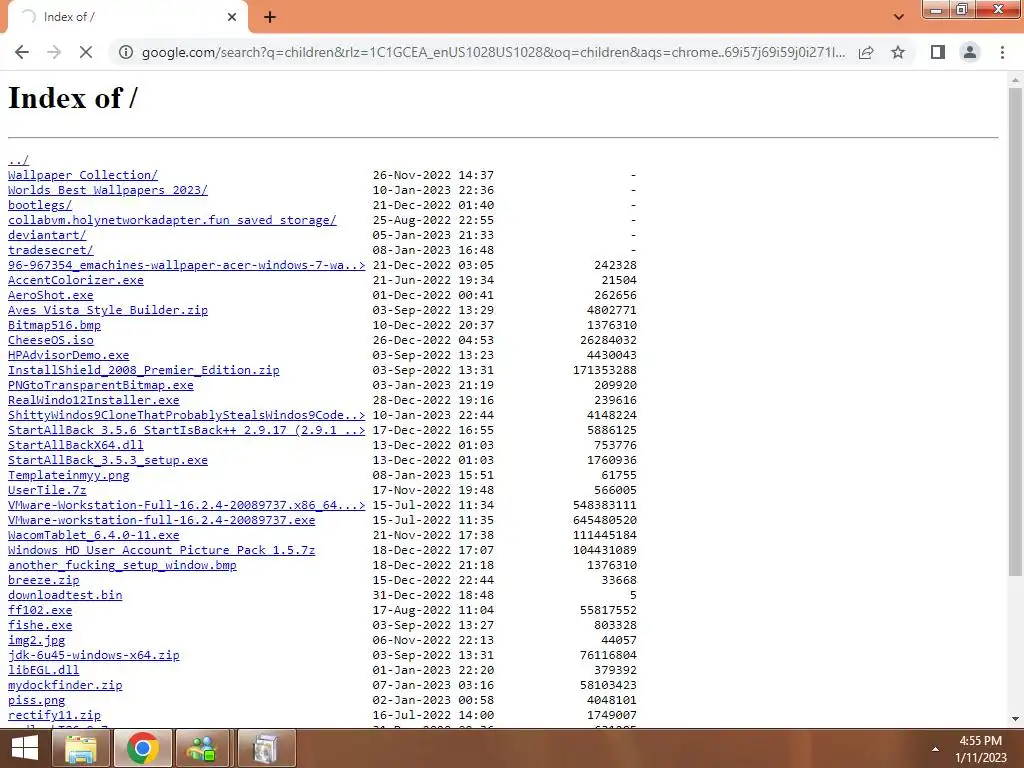Screen dimensions: 1024x768
Task: Download CheeseOS.iso
Action: tap(51, 340)
